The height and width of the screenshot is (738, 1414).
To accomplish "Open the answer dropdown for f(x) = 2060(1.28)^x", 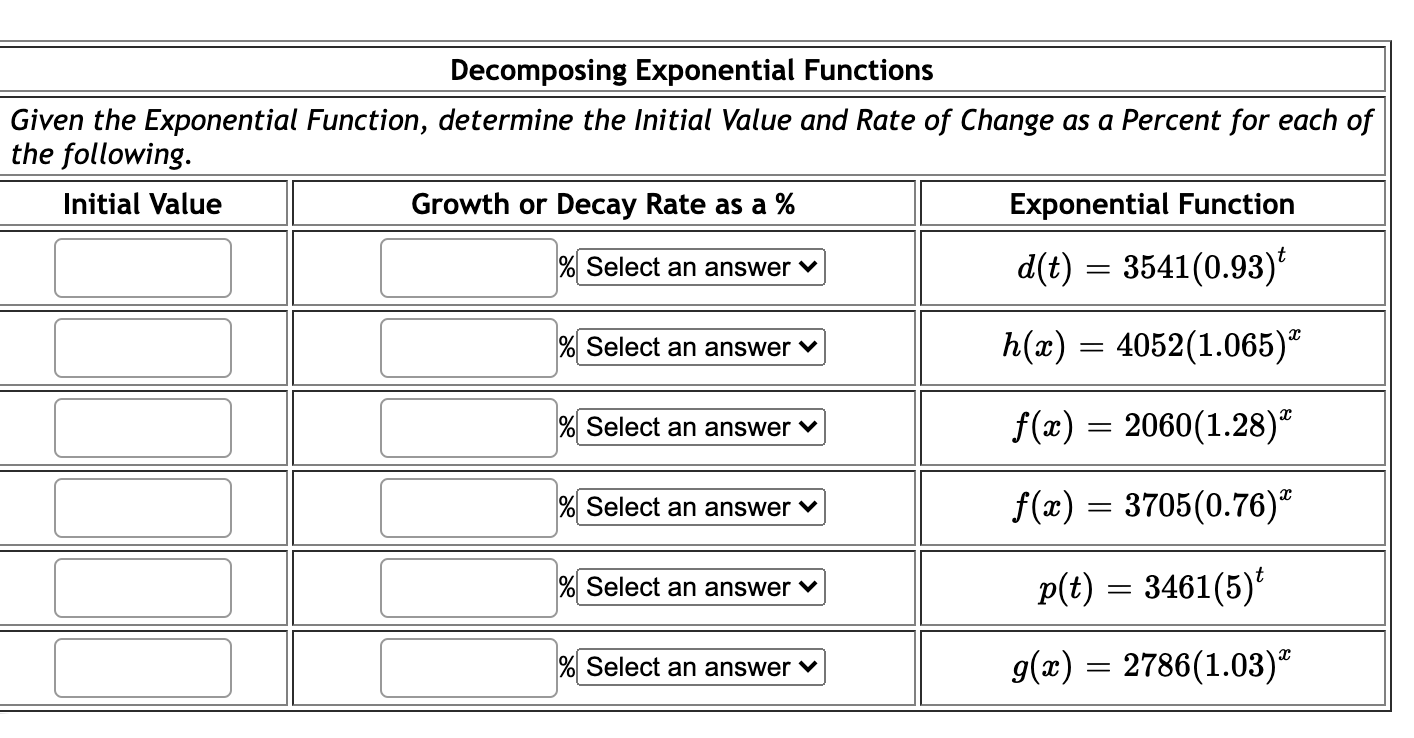I will 700,427.
